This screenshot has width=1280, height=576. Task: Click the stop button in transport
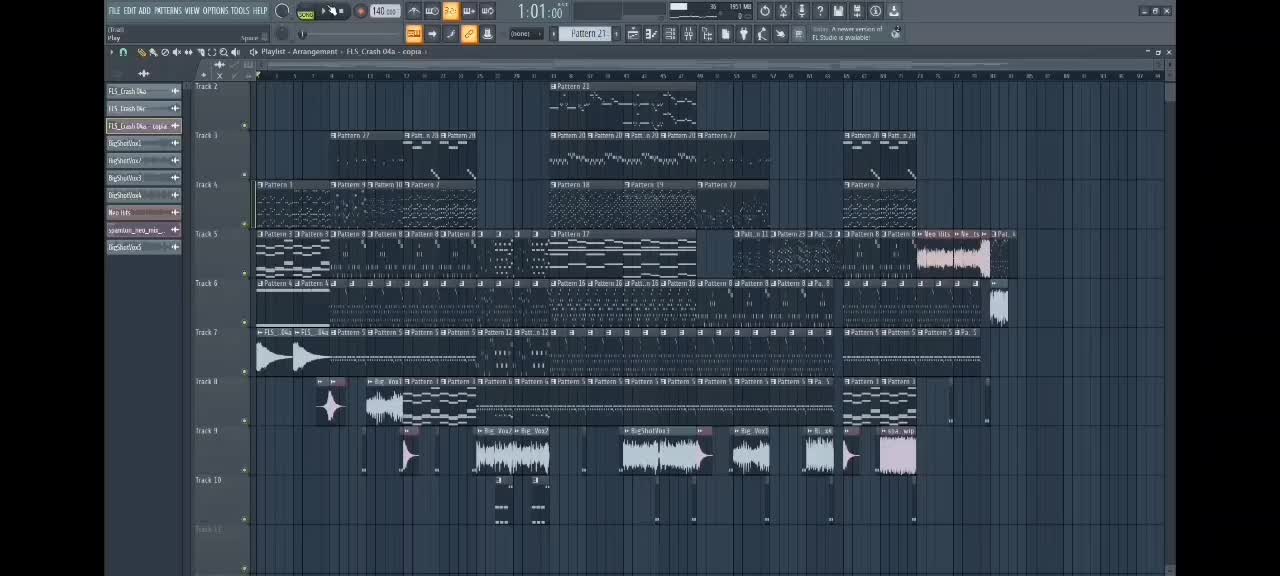[341, 11]
